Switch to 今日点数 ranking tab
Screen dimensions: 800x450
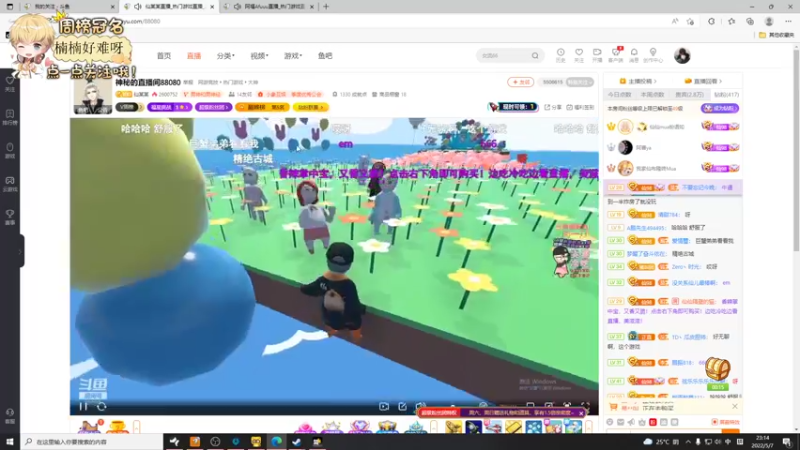click(619, 94)
